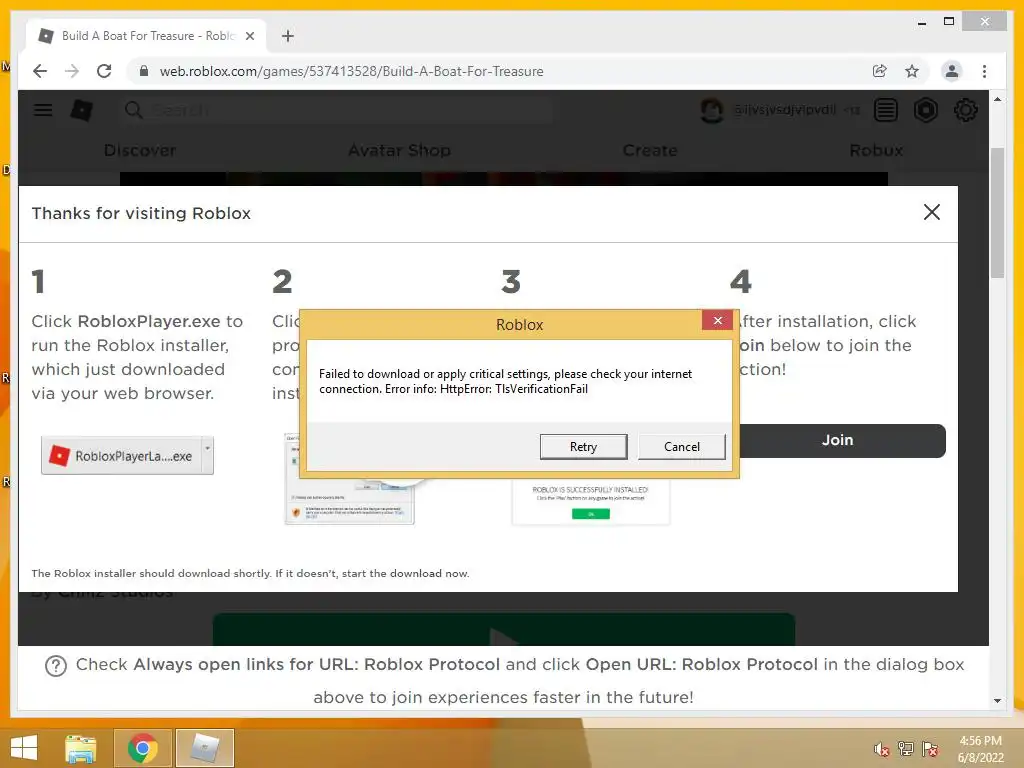
Task: Open the Windows Start button
Action: tap(24, 748)
